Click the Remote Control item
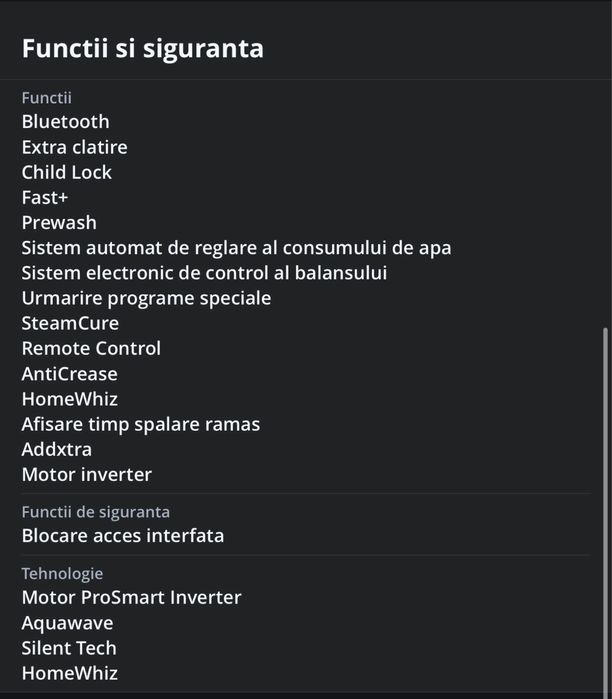The image size is (612, 699). pyautogui.click(x=91, y=348)
